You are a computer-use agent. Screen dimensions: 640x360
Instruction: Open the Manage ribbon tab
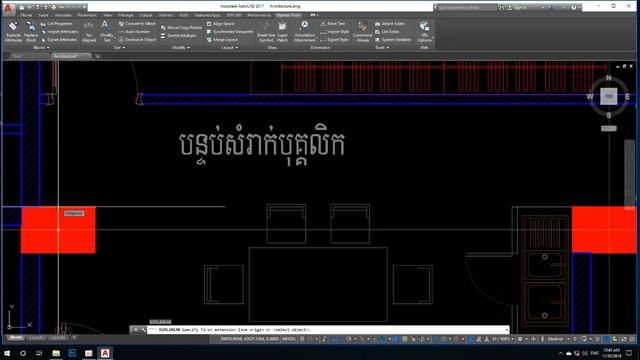click(126, 15)
